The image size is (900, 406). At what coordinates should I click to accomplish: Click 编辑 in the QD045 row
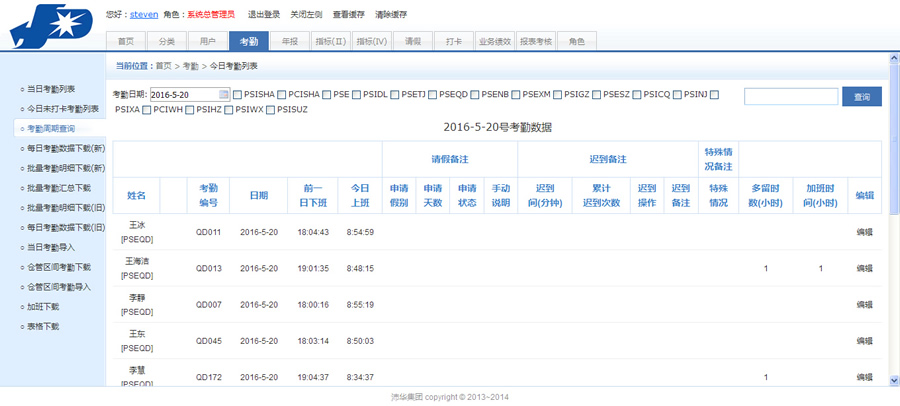click(864, 341)
